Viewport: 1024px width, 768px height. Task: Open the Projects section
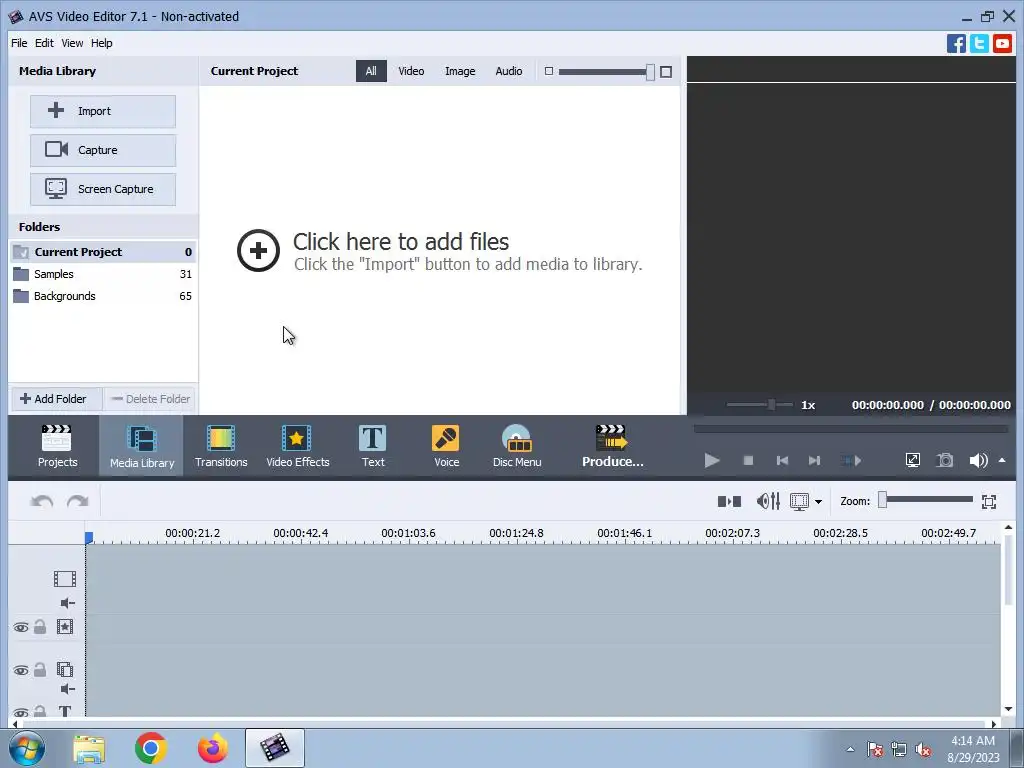(57, 447)
